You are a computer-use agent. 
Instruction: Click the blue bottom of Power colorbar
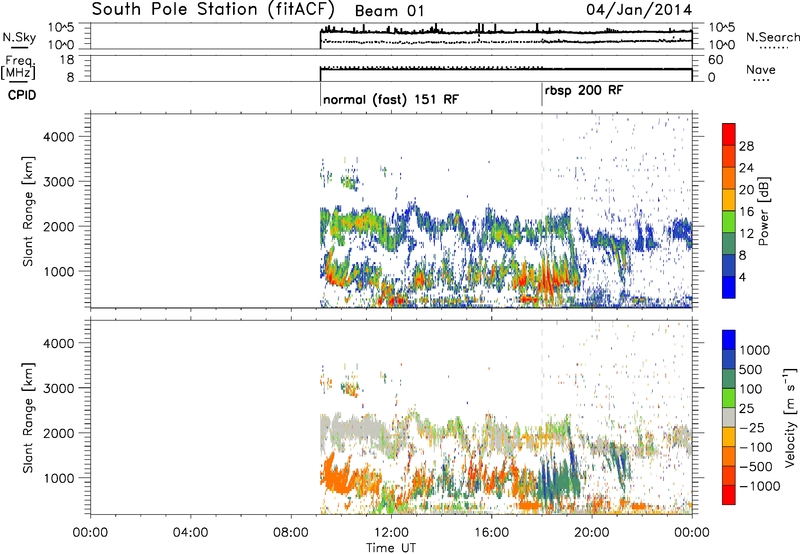tap(729, 287)
